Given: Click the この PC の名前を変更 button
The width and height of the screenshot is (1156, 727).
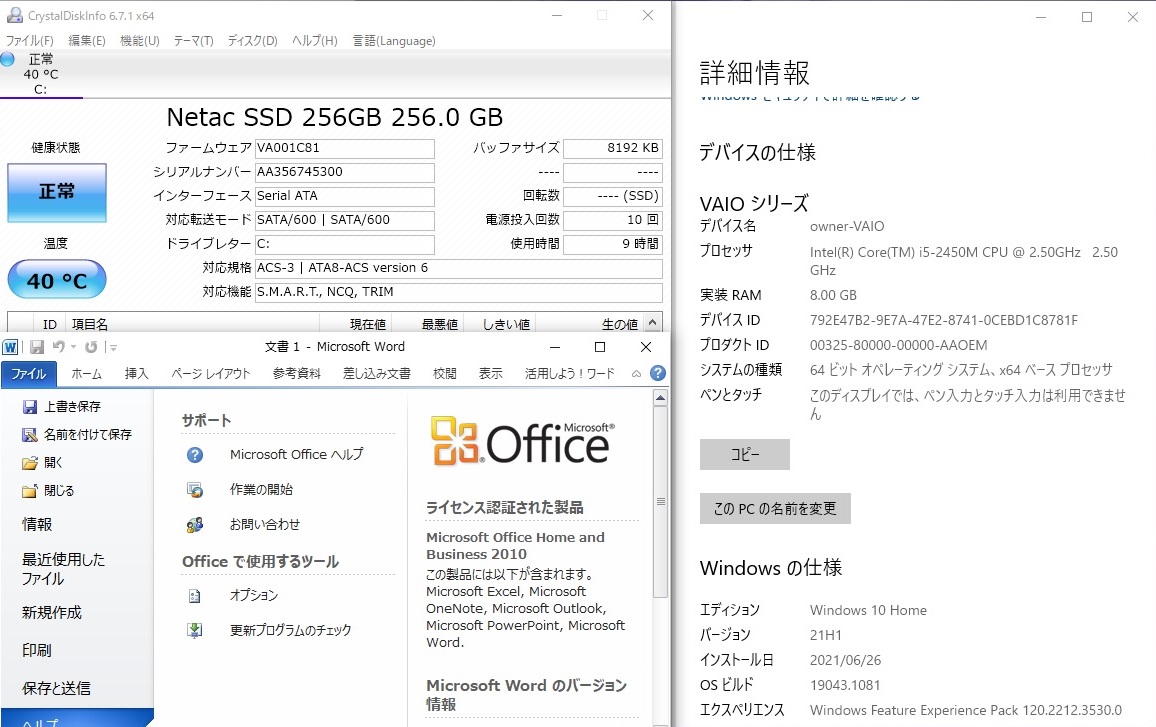Looking at the screenshot, I should click(x=775, y=509).
